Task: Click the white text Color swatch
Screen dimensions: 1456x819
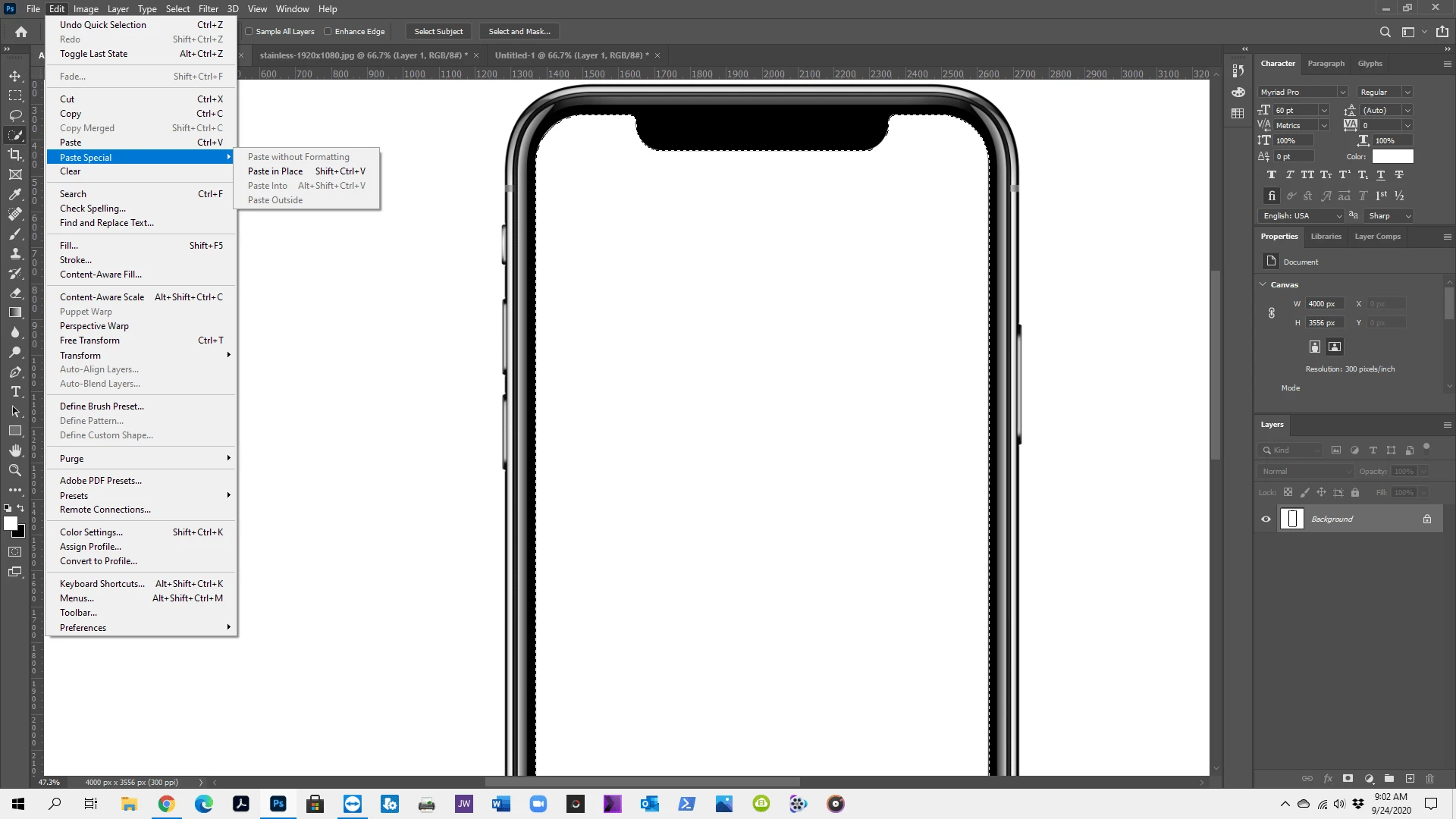Action: (x=1392, y=156)
